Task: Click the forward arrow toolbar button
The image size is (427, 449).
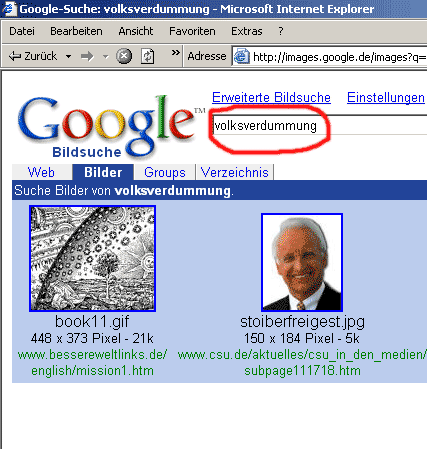Action: point(87,56)
